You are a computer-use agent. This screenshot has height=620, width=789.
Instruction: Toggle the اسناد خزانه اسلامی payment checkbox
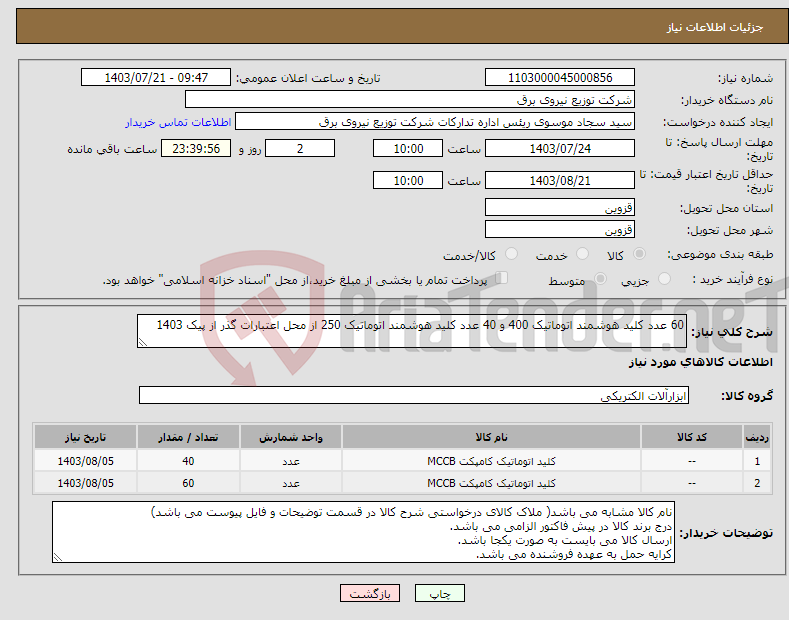pyautogui.click(x=502, y=278)
